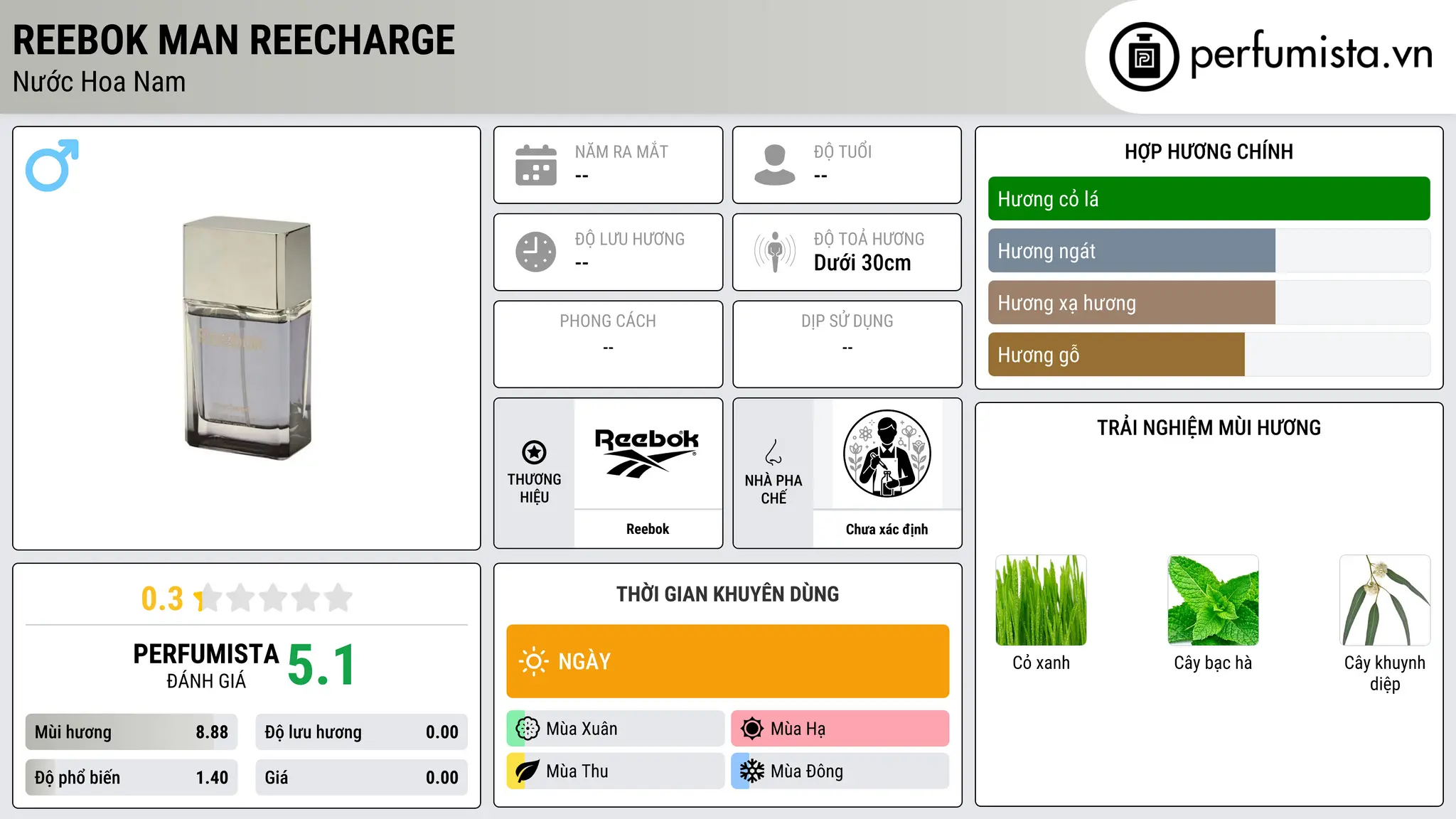
Task: Select the Mùa Thu season label
Action: 577,771
